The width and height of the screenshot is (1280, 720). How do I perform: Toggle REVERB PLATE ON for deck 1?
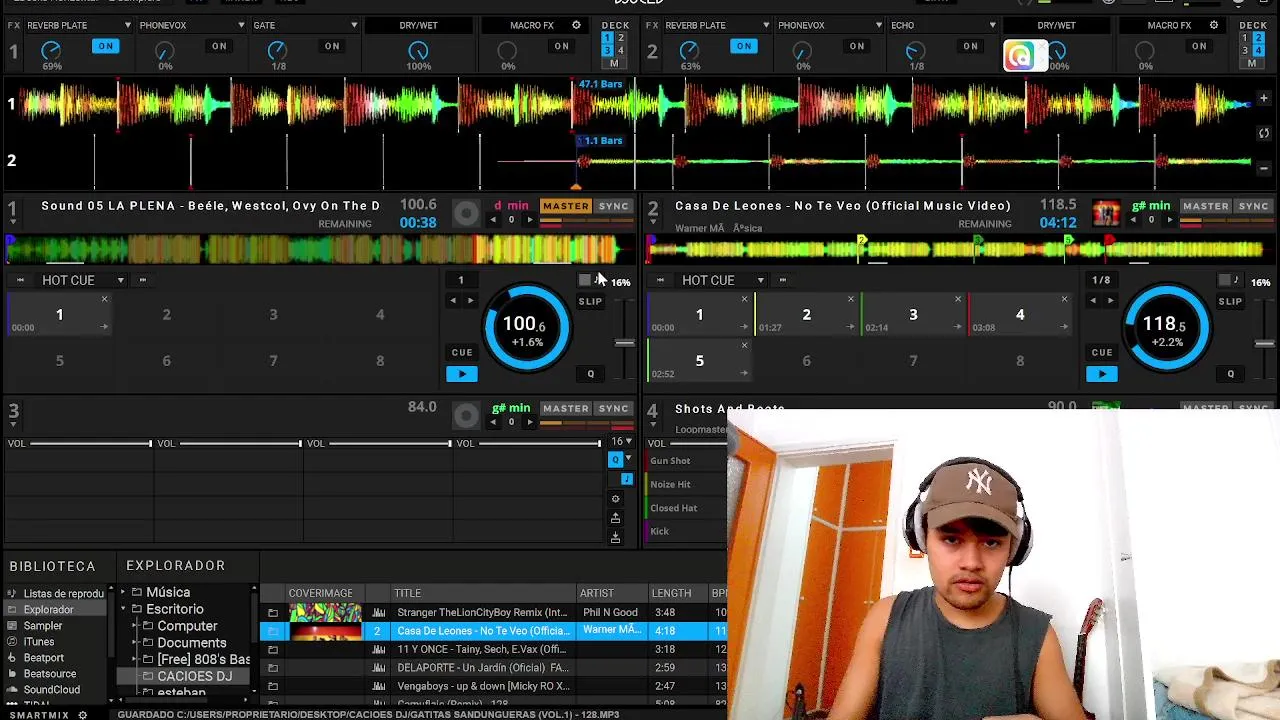pyautogui.click(x=105, y=46)
